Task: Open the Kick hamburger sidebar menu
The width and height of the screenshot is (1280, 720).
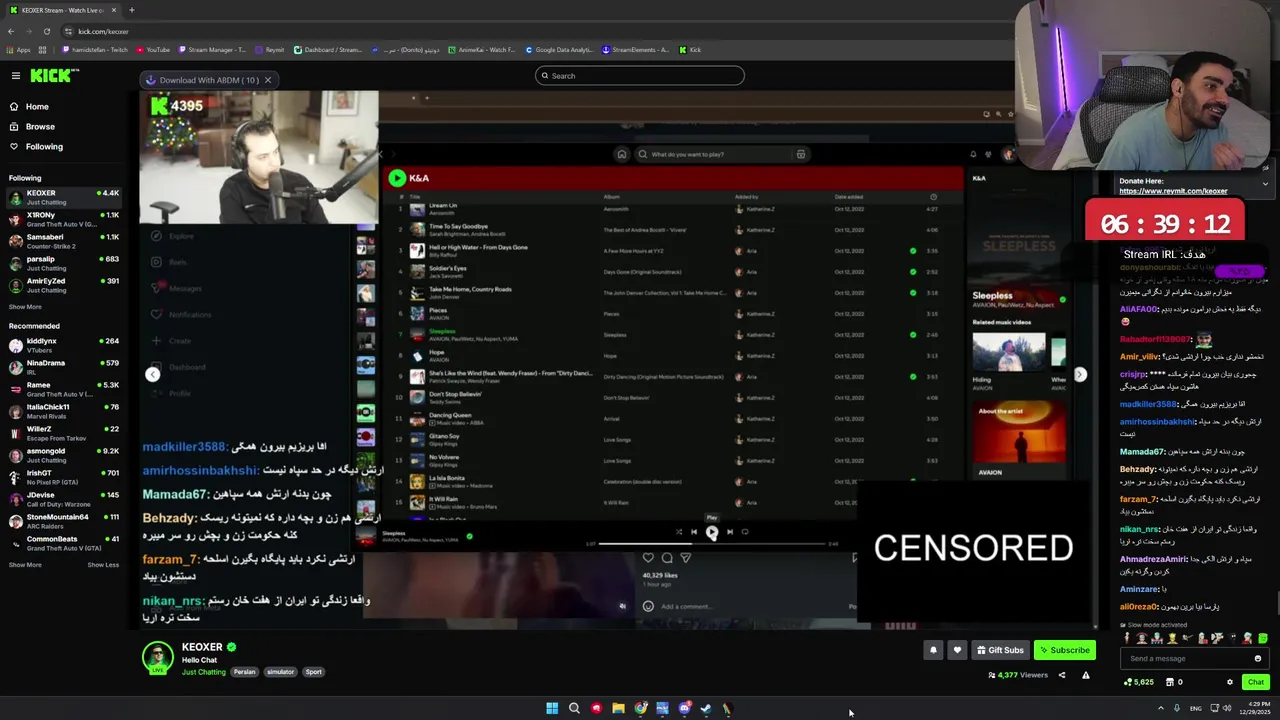Action: [15, 76]
